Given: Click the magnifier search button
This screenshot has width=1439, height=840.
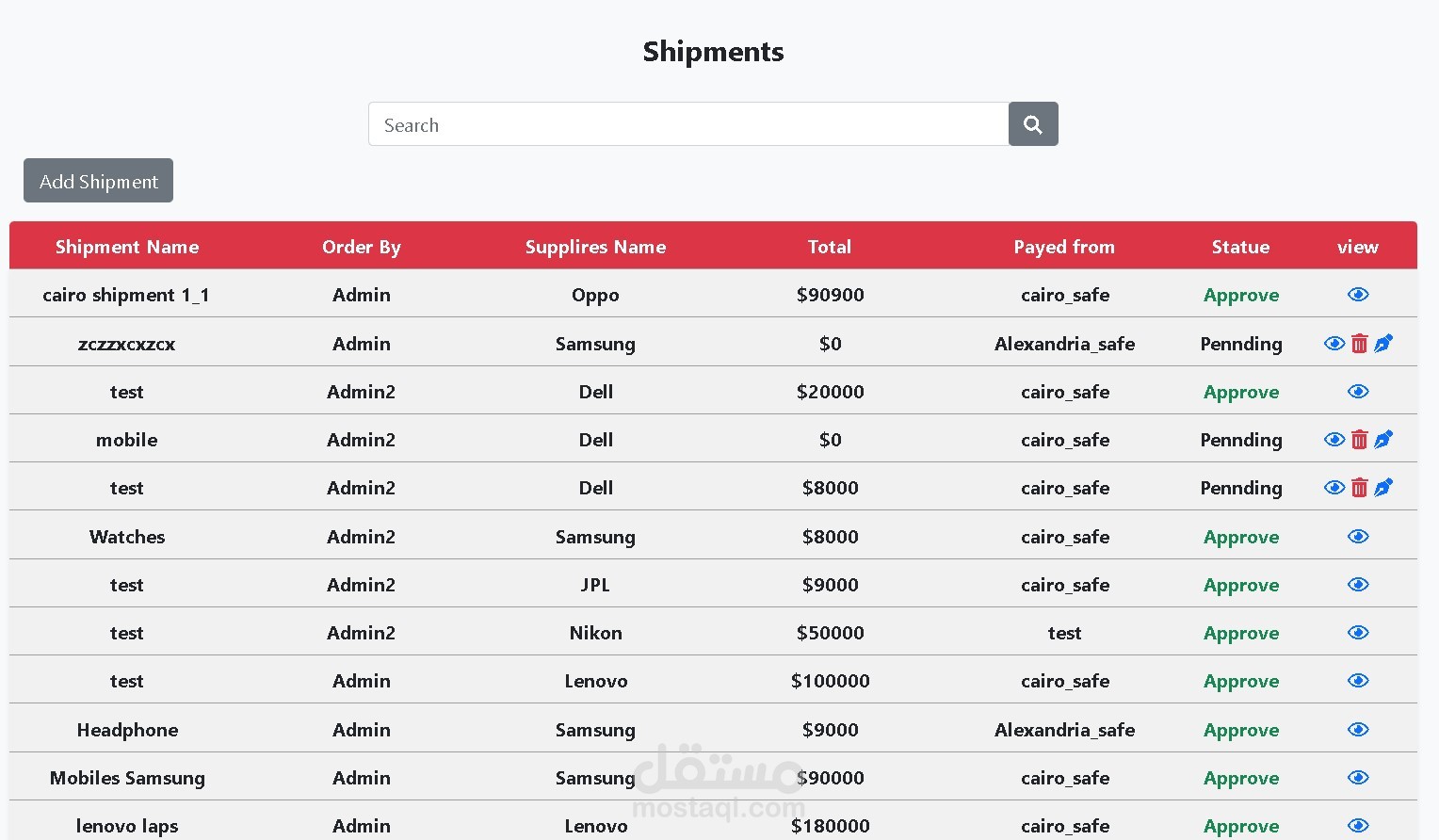Looking at the screenshot, I should (x=1033, y=124).
